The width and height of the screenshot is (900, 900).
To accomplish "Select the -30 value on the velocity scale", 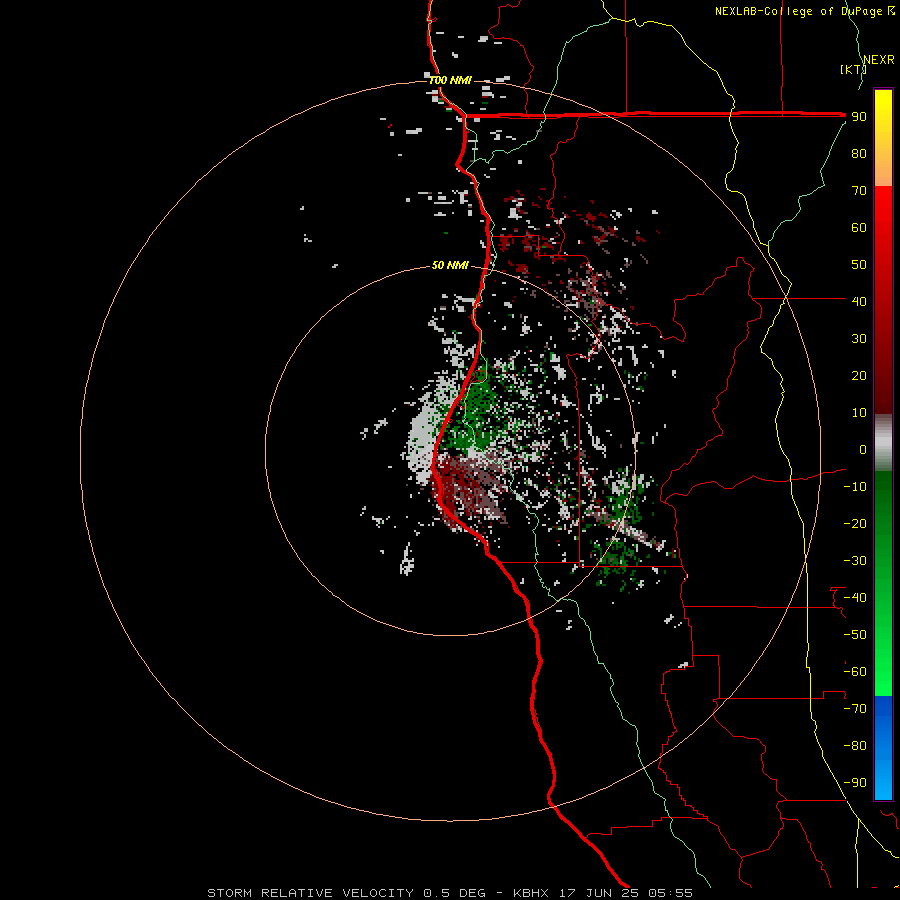I will tap(855, 561).
